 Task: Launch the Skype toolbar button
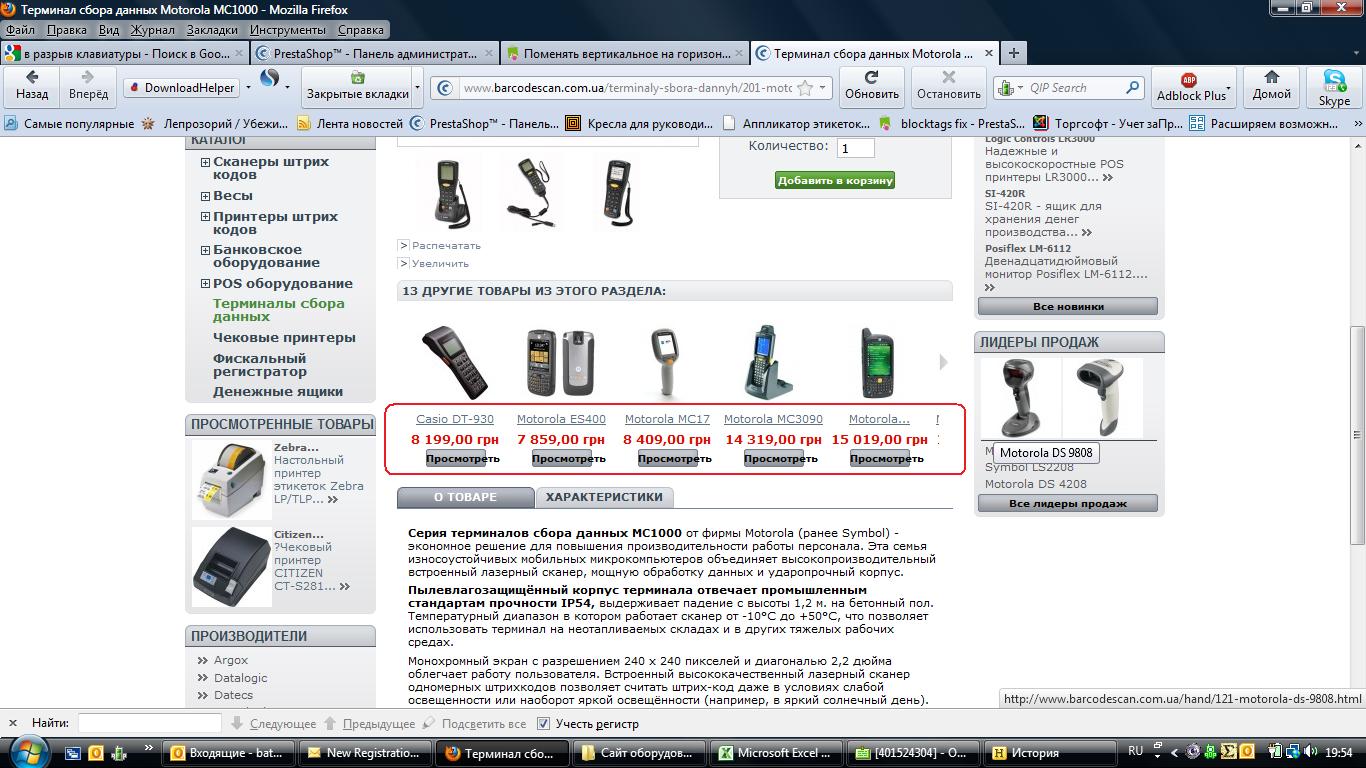pos(1334,86)
